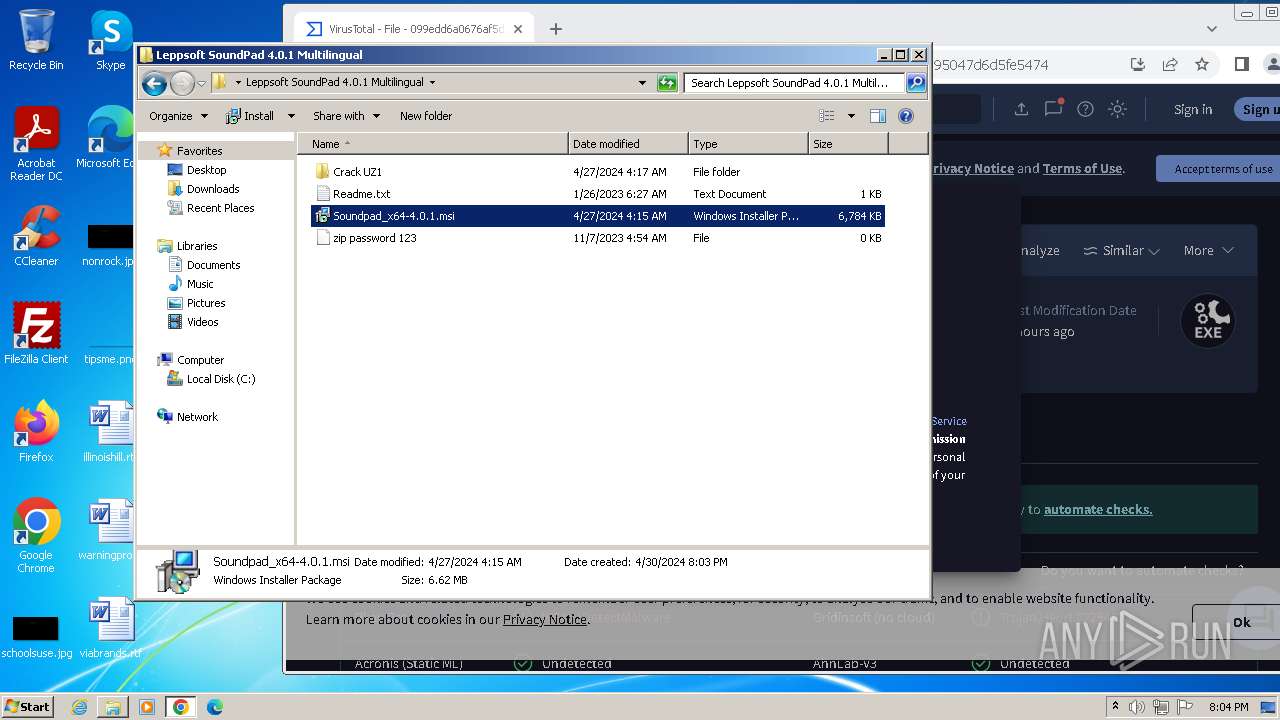
Task: Expand the VirusTotal More dropdown
Action: (1209, 251)
